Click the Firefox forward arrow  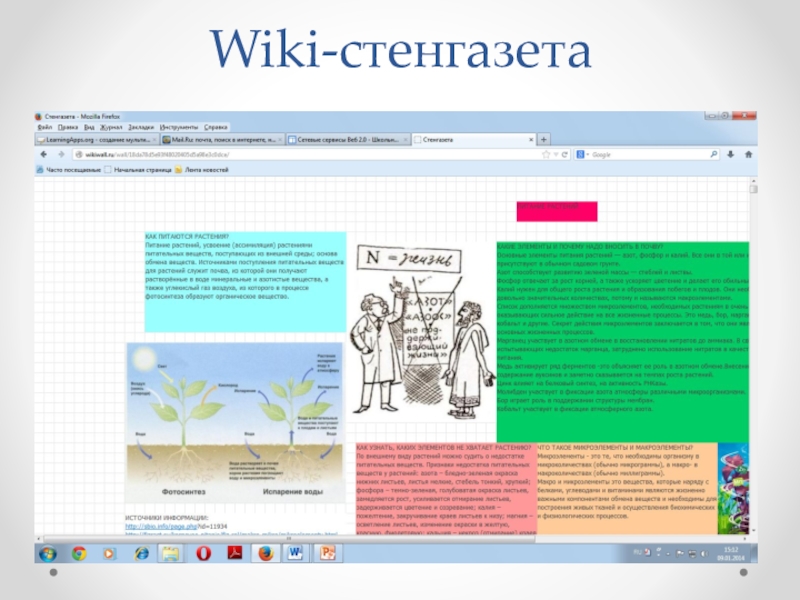[x=61, y=155]
